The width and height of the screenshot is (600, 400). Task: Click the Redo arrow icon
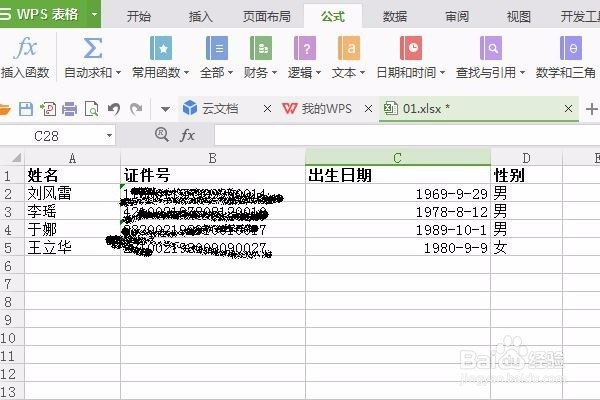coord(136,109)
